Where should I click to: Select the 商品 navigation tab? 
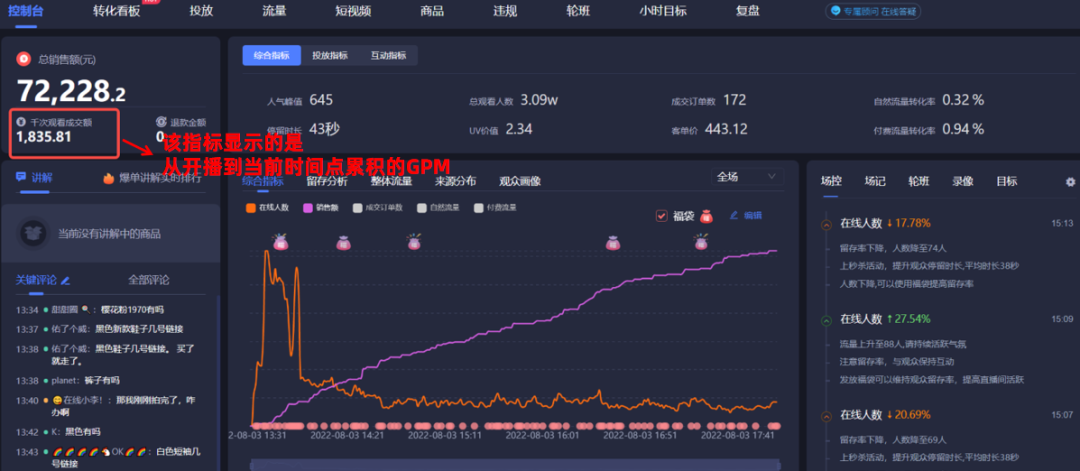tap(432, 11)
